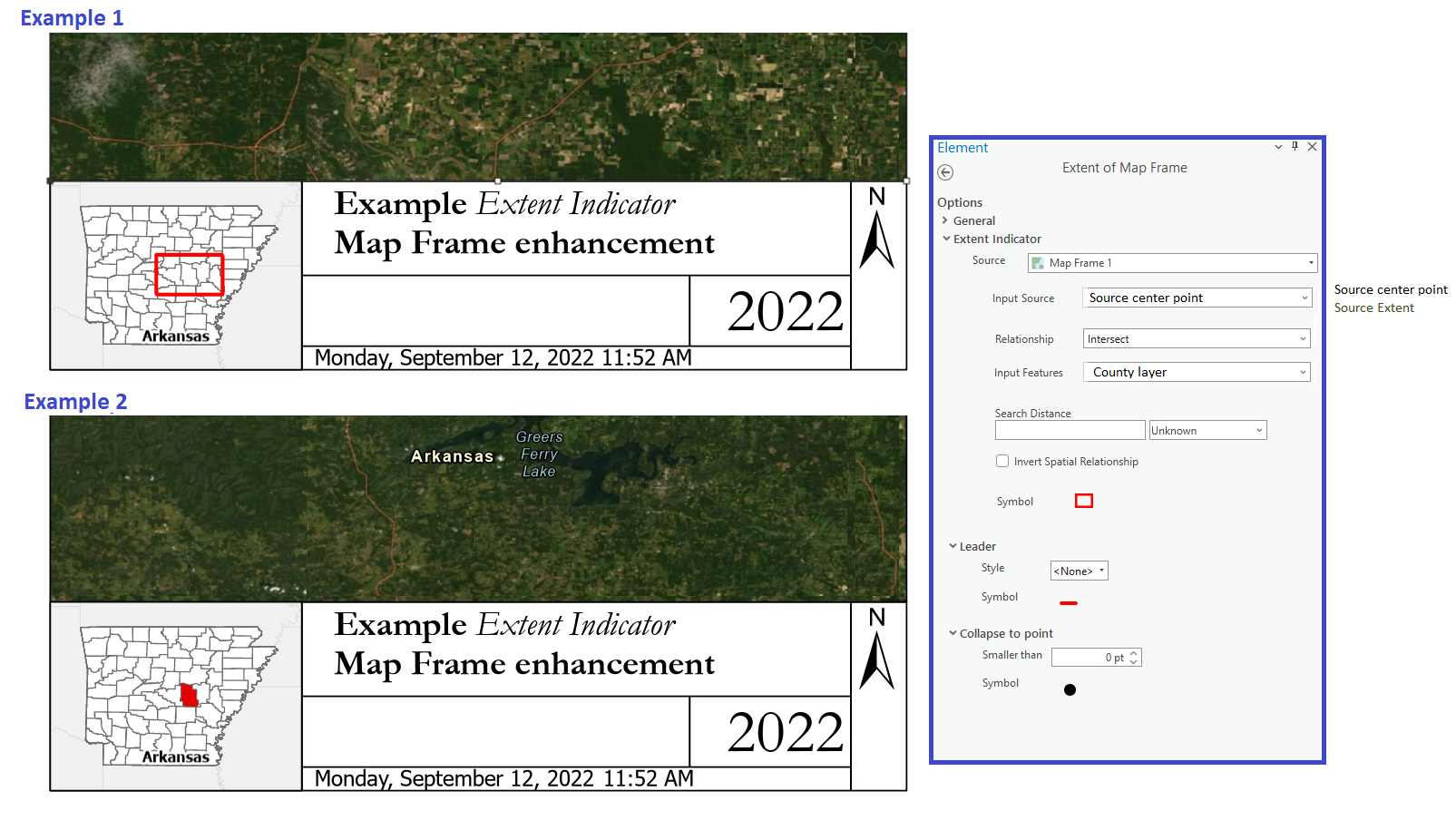Click inside the Search Distance input field
Image resolution: width=1456 pixels, height=820 pixels.
pos(1069,430)
